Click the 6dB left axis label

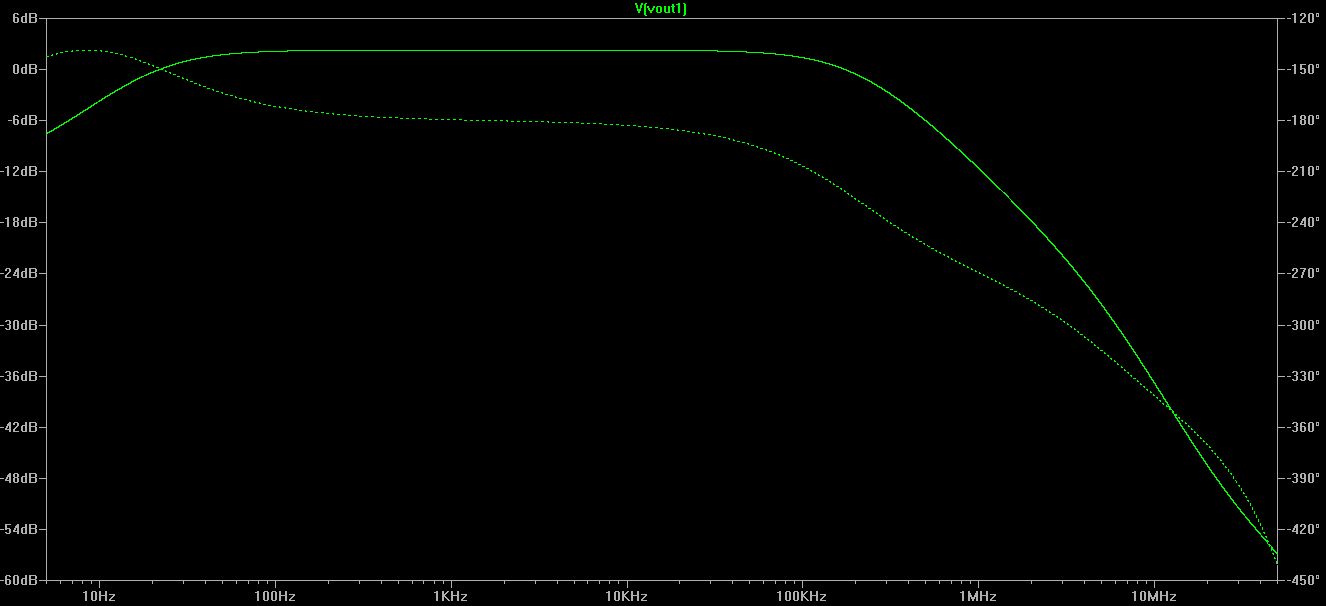(x=26, y=18)
